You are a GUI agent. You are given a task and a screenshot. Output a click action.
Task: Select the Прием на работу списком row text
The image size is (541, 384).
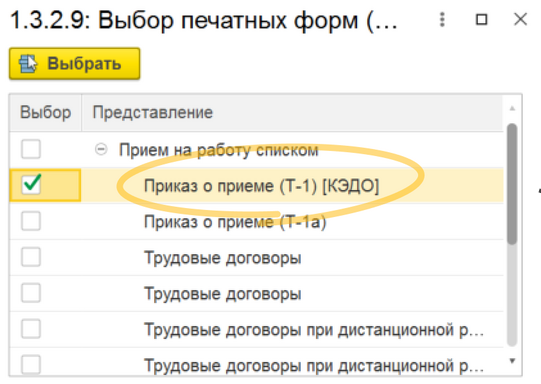(x=218, y=150)
